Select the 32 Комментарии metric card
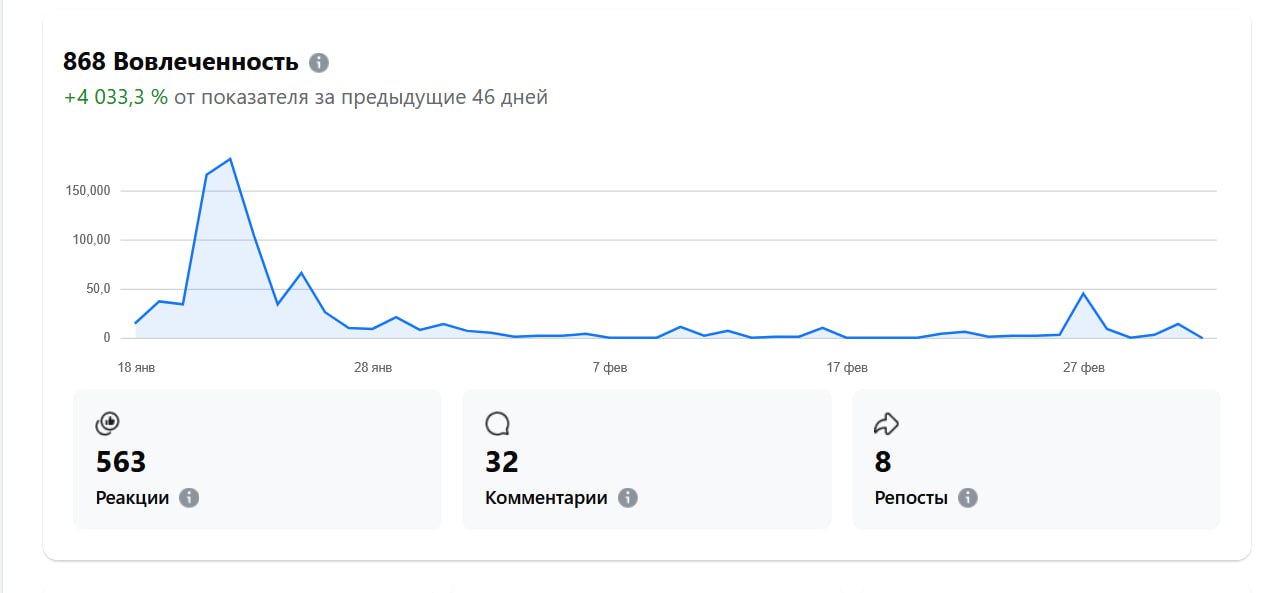Viewport: 1278px width, 593px height. click(645, 459)
